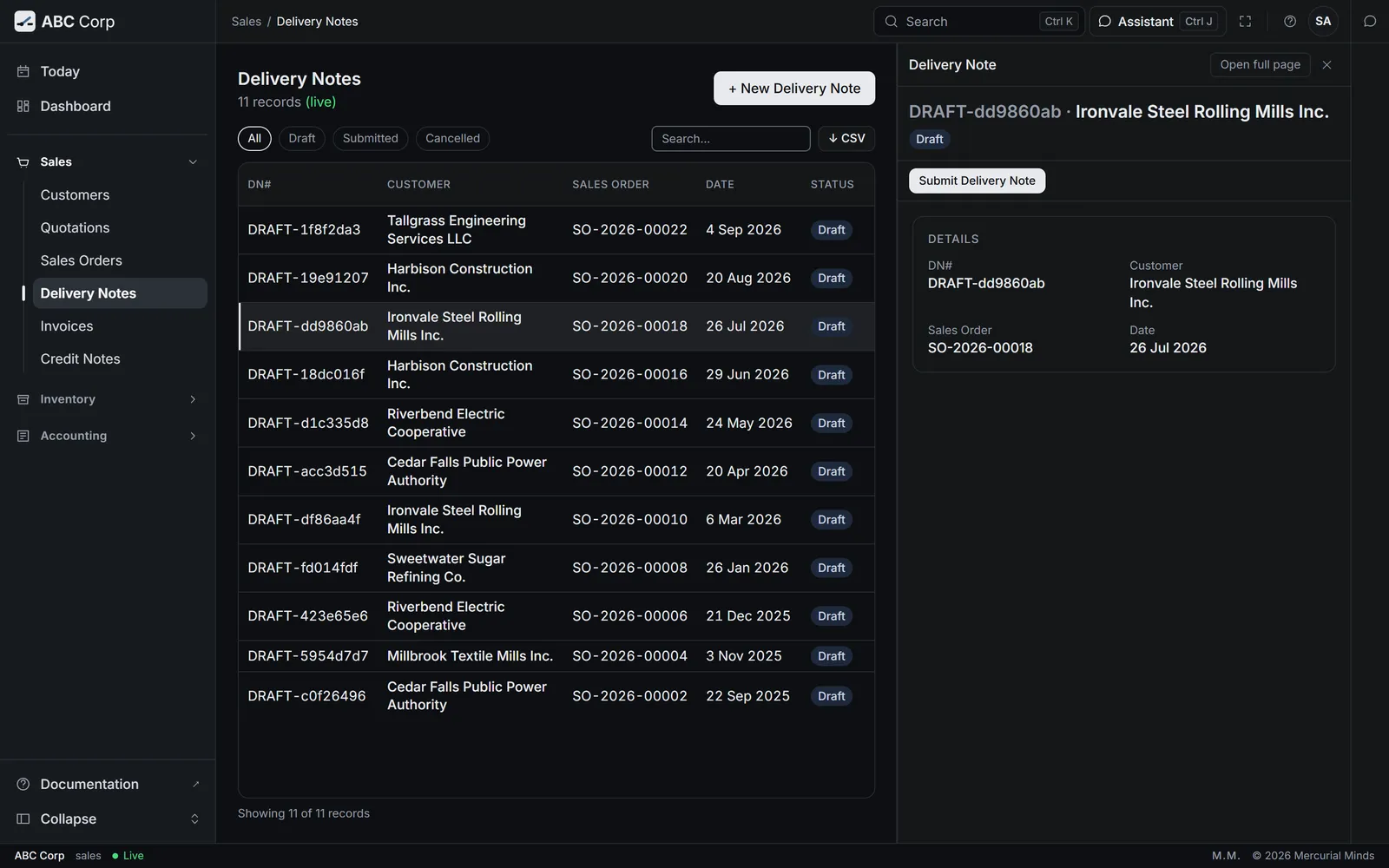Click the Sales cart icon
This screenshot has width=1389, height=868.
point(23,162)
